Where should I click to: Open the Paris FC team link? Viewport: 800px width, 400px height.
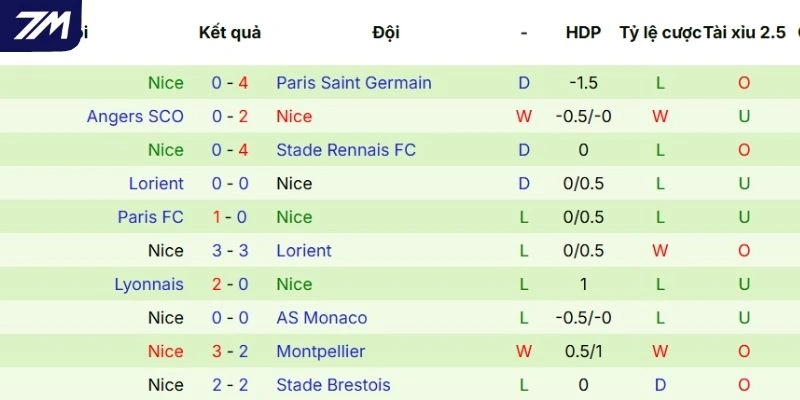(150, 217)
